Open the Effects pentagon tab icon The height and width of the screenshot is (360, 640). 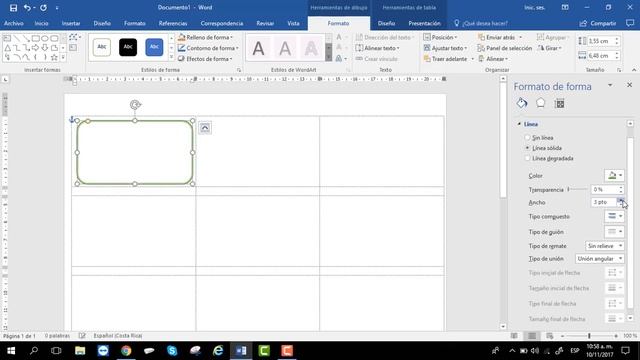(540, 103)
